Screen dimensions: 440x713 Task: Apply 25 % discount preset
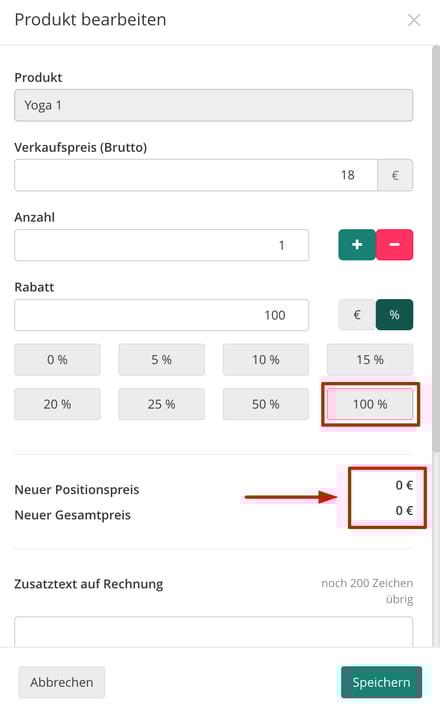coord(161,404)
